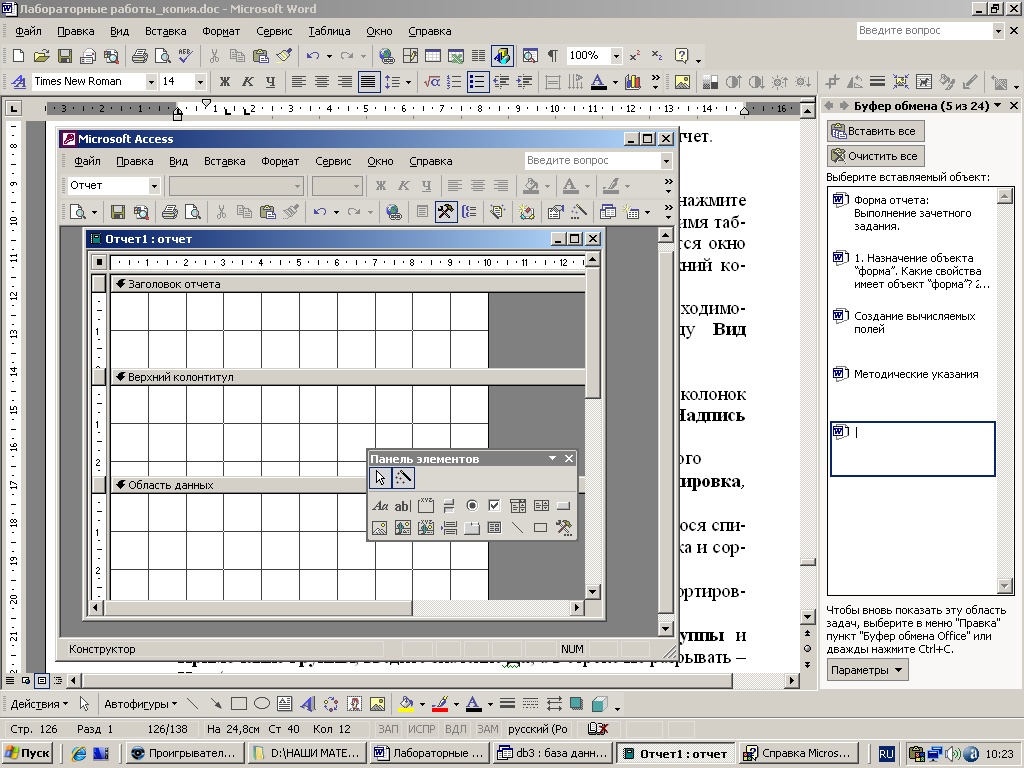This screenshot has height=768, width=1024.
Task: Open Print Preview in Word toolbar
Action: pyautogui.click(x=163, y=56)
